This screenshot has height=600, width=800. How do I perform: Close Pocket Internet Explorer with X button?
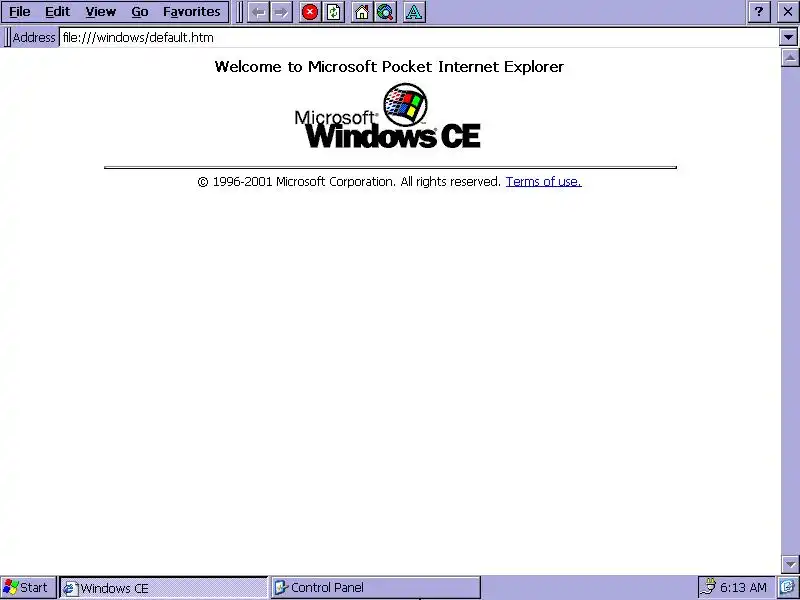[x=788, y=12]
